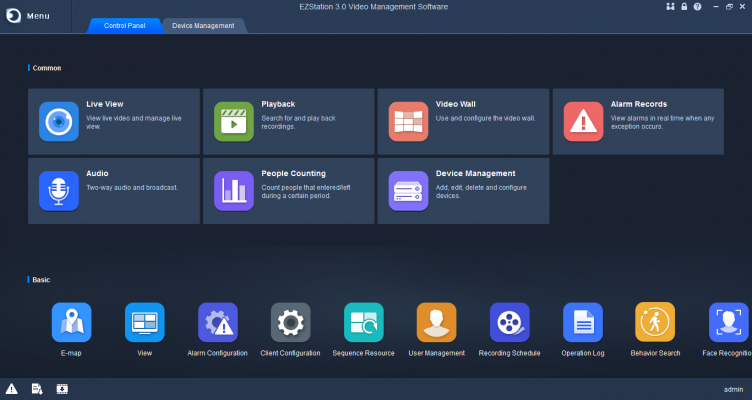Click 'Use and configure the video wall' text

pos(486,118)
